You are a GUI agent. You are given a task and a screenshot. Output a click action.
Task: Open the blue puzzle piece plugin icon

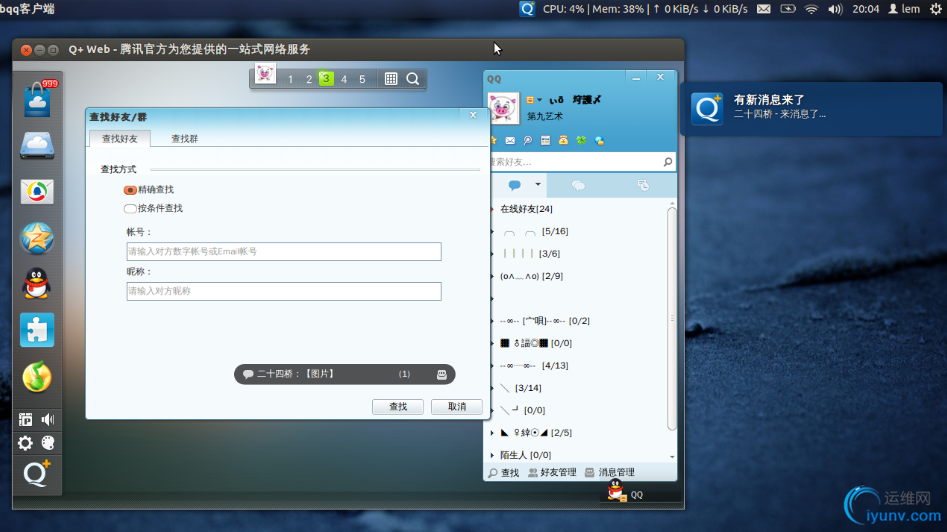(37, 330)
